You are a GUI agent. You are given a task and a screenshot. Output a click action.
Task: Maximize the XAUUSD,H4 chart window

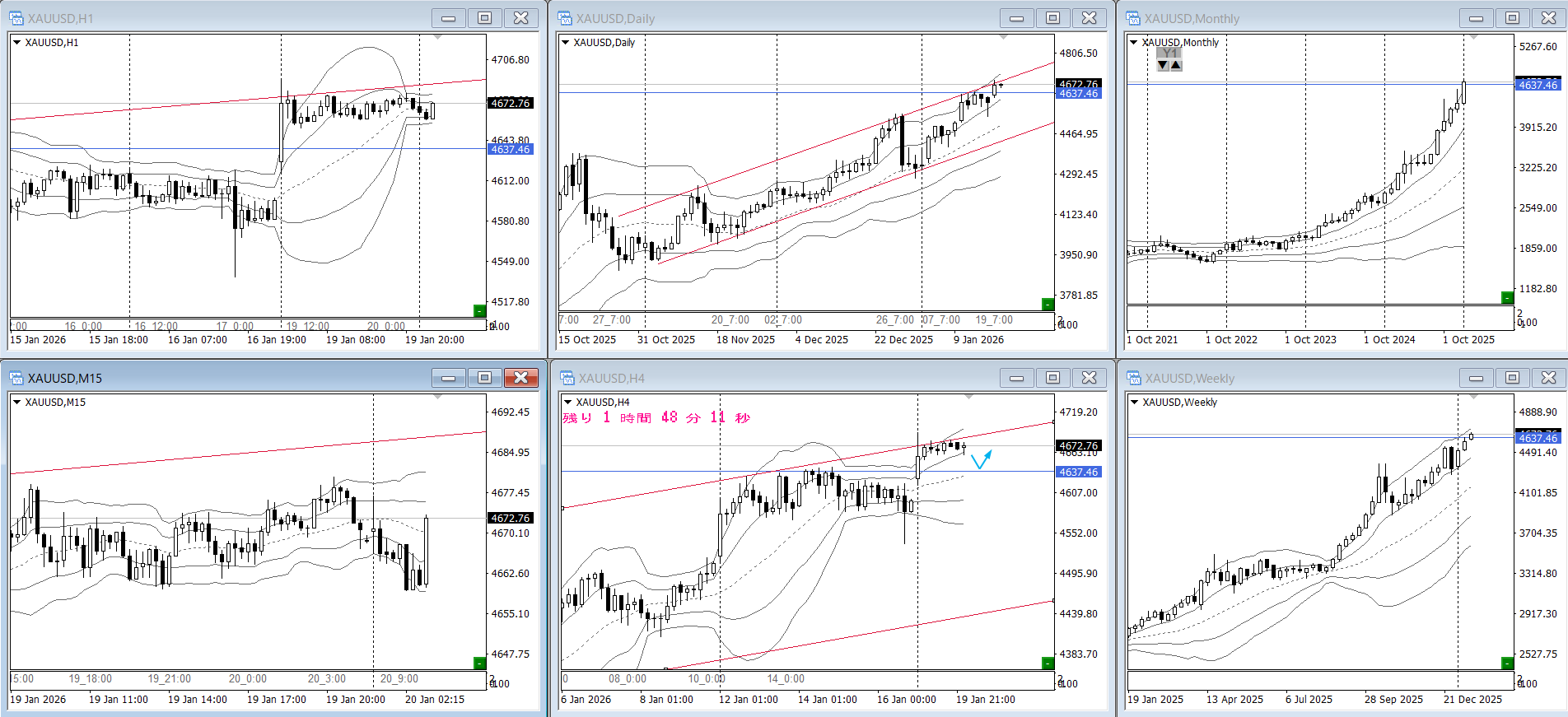(1052, 378)
